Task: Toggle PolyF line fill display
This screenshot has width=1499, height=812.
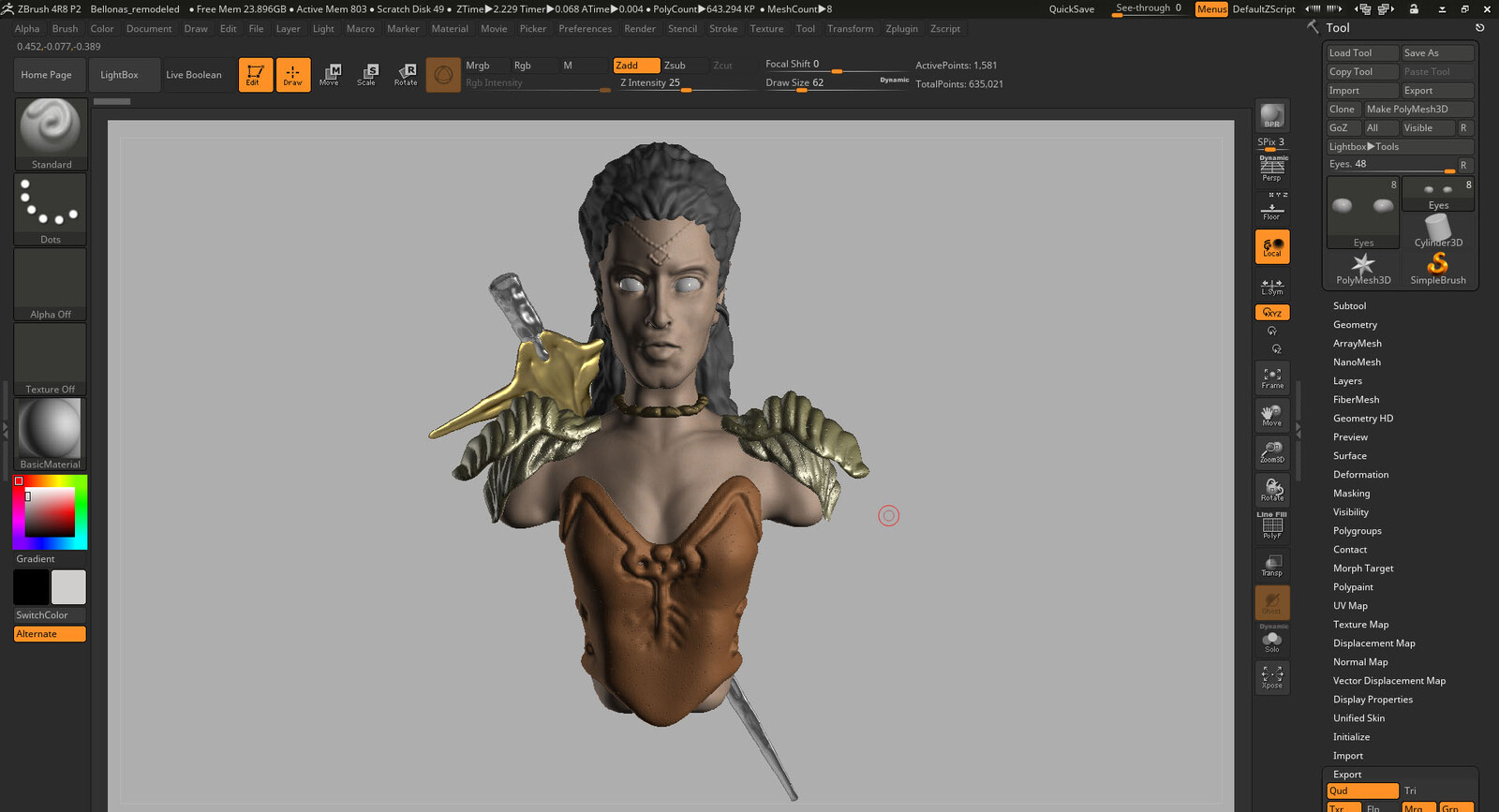Action: coord(1272,526)
